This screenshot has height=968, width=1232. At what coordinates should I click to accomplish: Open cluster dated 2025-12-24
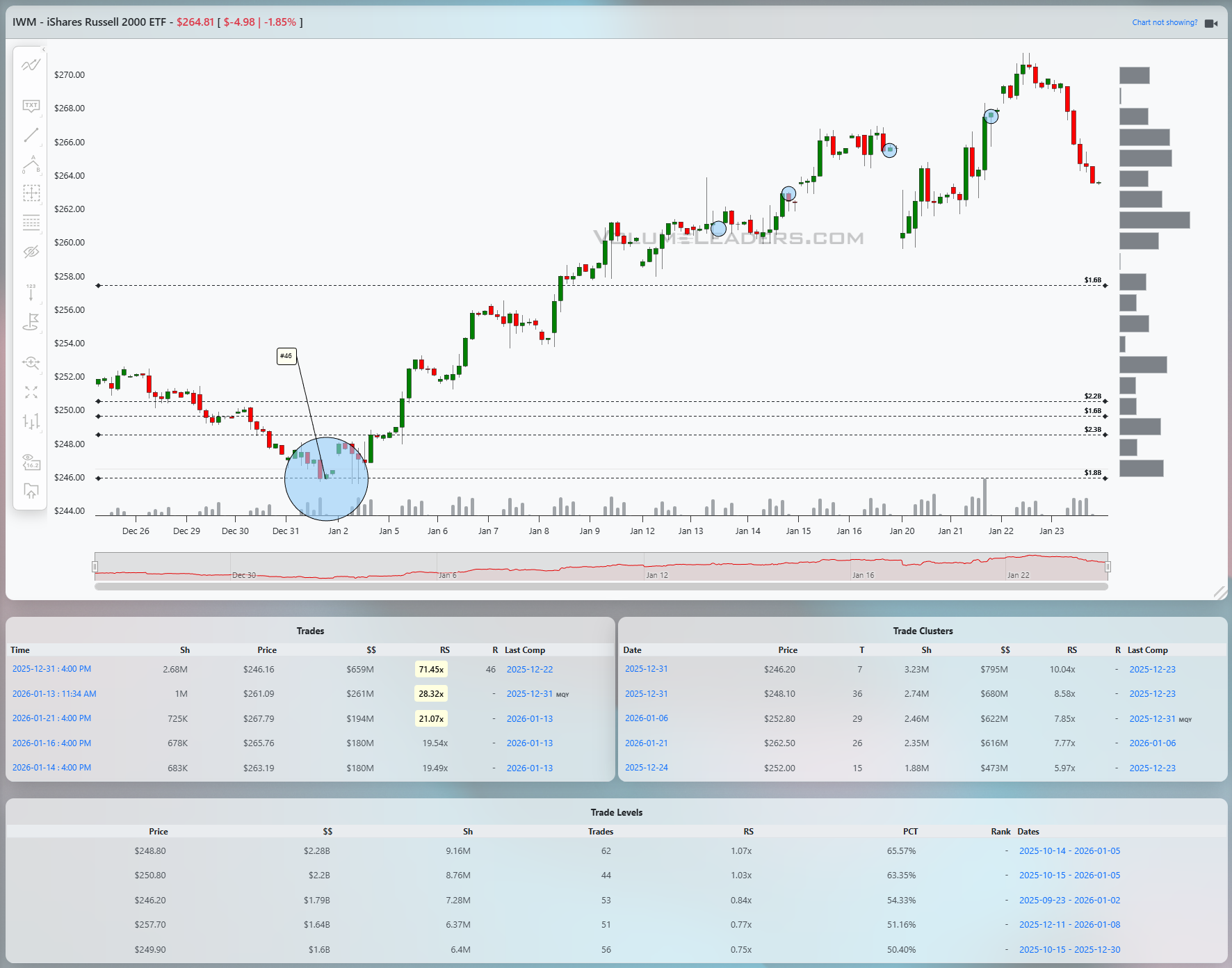coord(647,768)
